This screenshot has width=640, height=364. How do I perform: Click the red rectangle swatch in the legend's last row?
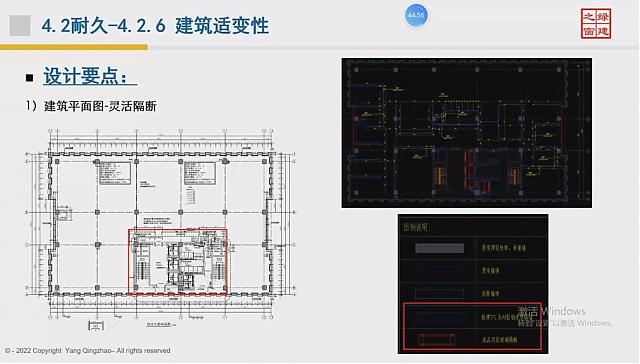[x=436, y=339]
